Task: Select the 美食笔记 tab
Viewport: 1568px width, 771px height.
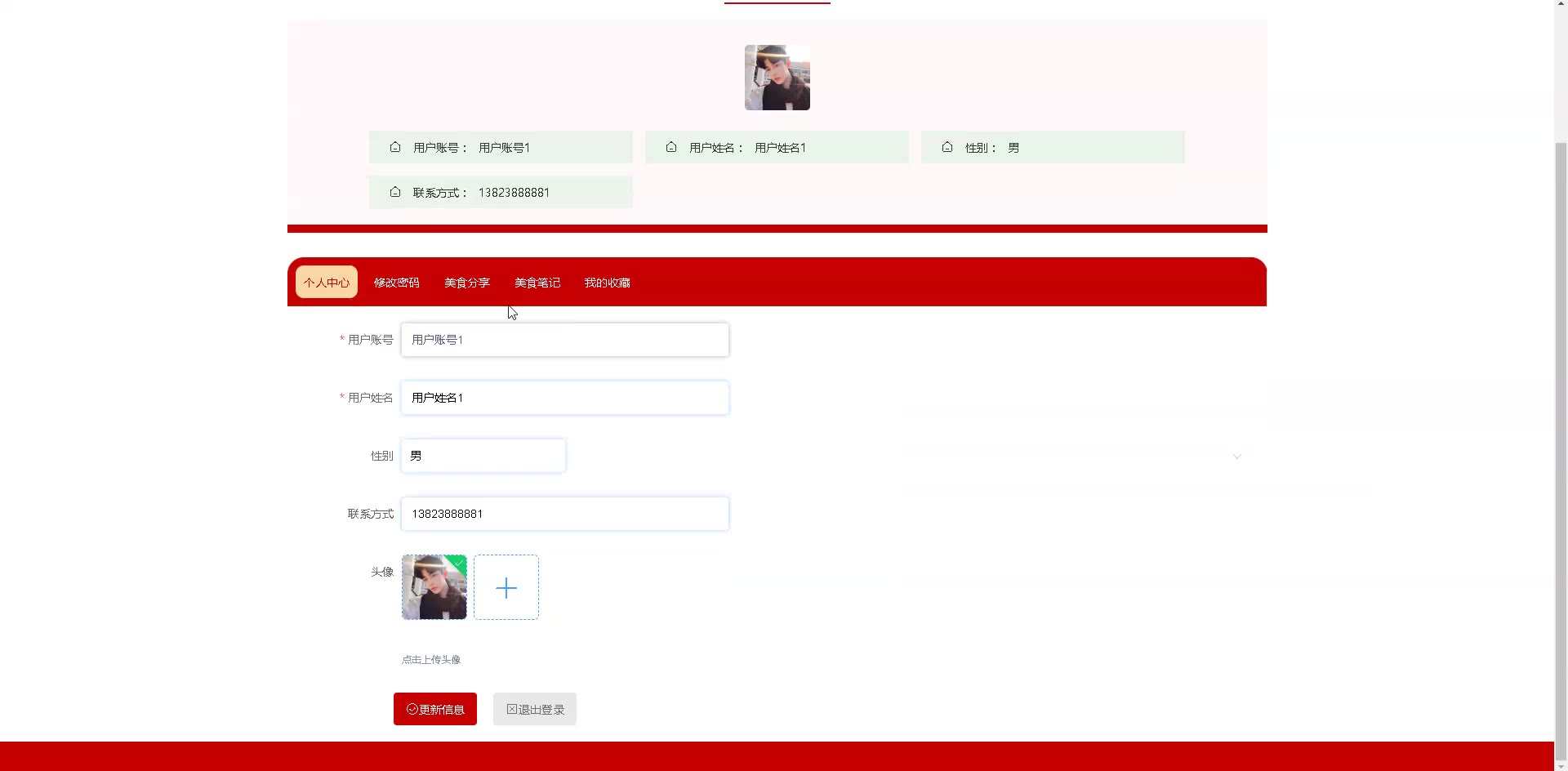Action: click(537, 282)
